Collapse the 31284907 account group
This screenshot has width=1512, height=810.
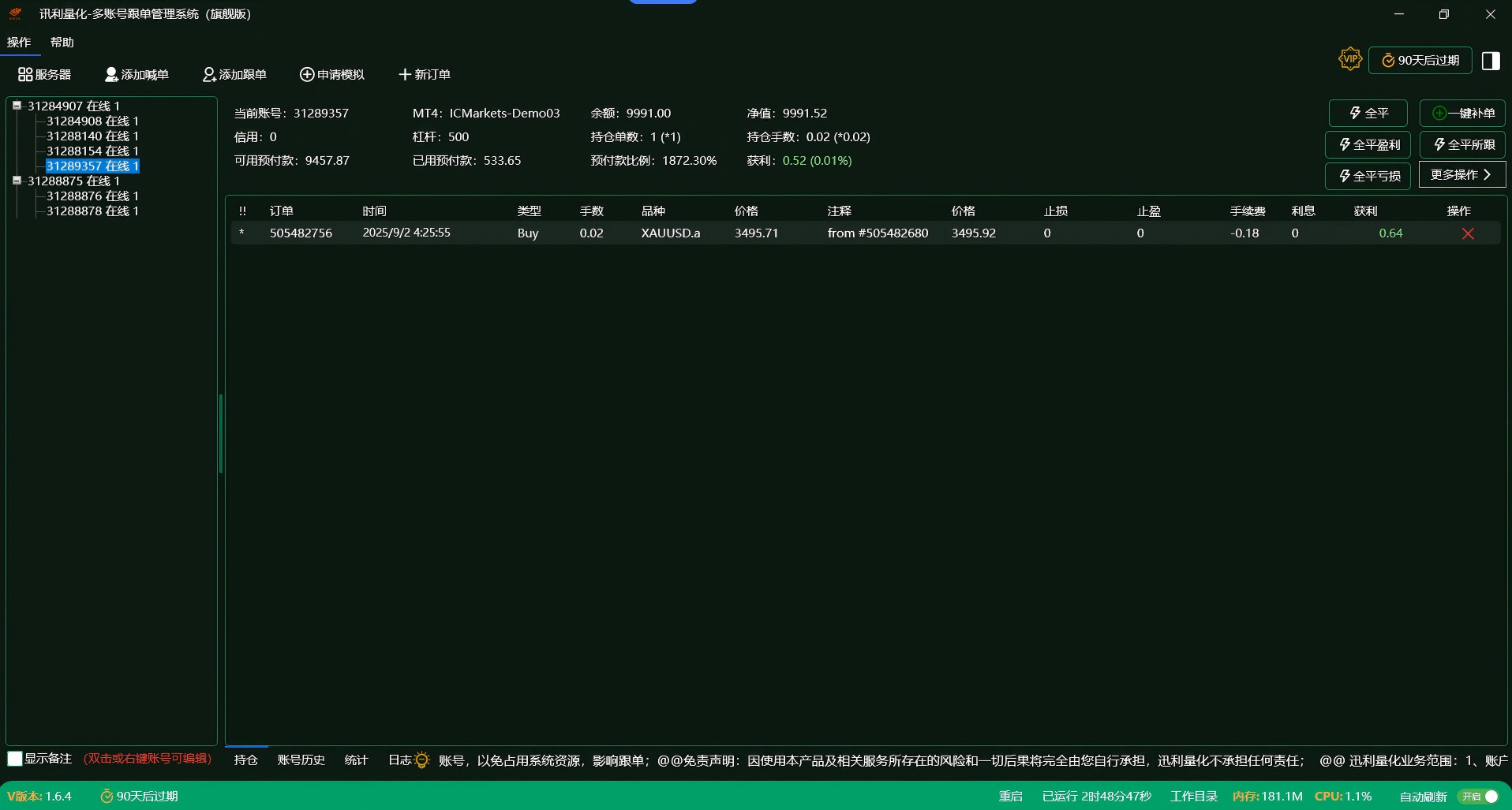point(16,106)
